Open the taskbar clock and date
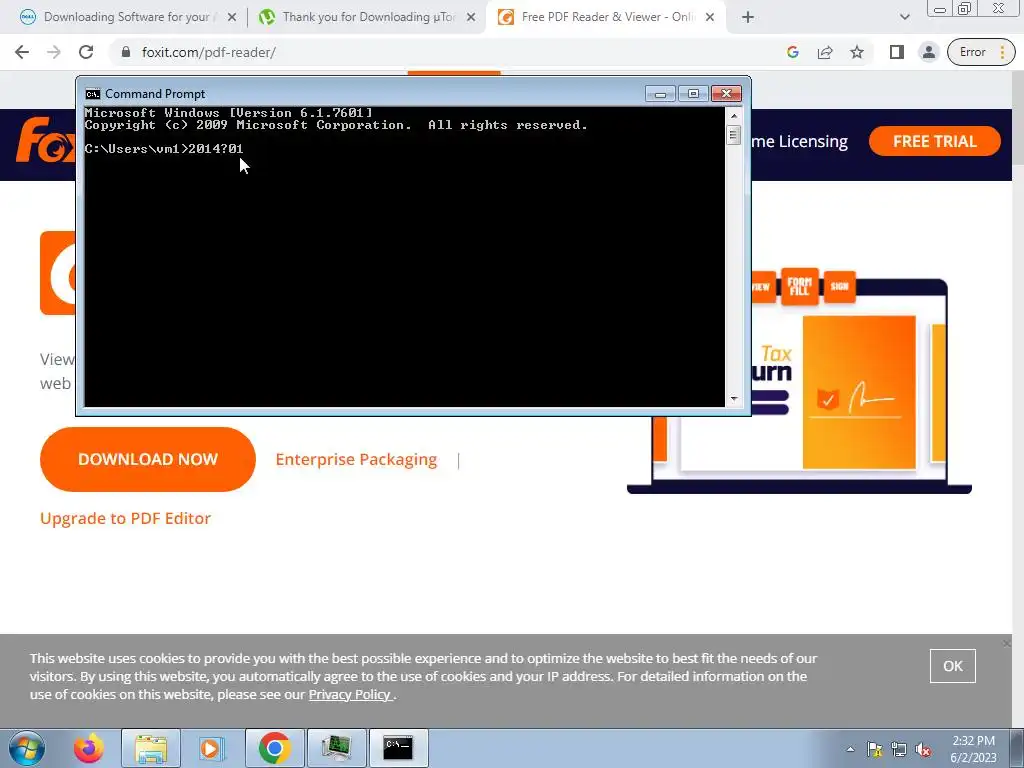The height and width of the screenshot is (768, 1024). point(973,749)
